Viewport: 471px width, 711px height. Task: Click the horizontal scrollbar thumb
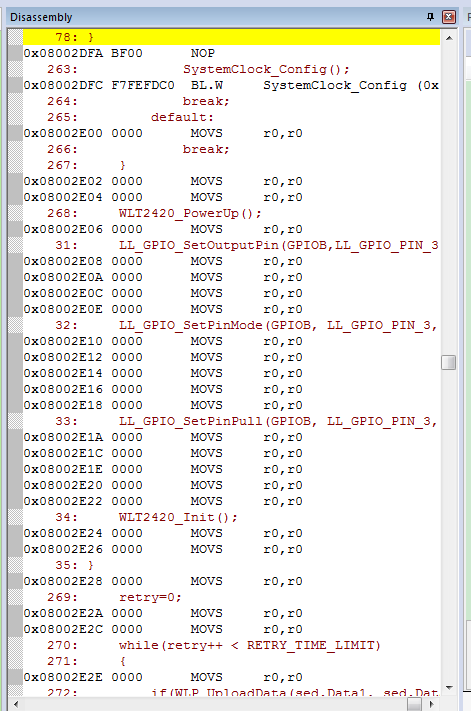click(414, 704)
